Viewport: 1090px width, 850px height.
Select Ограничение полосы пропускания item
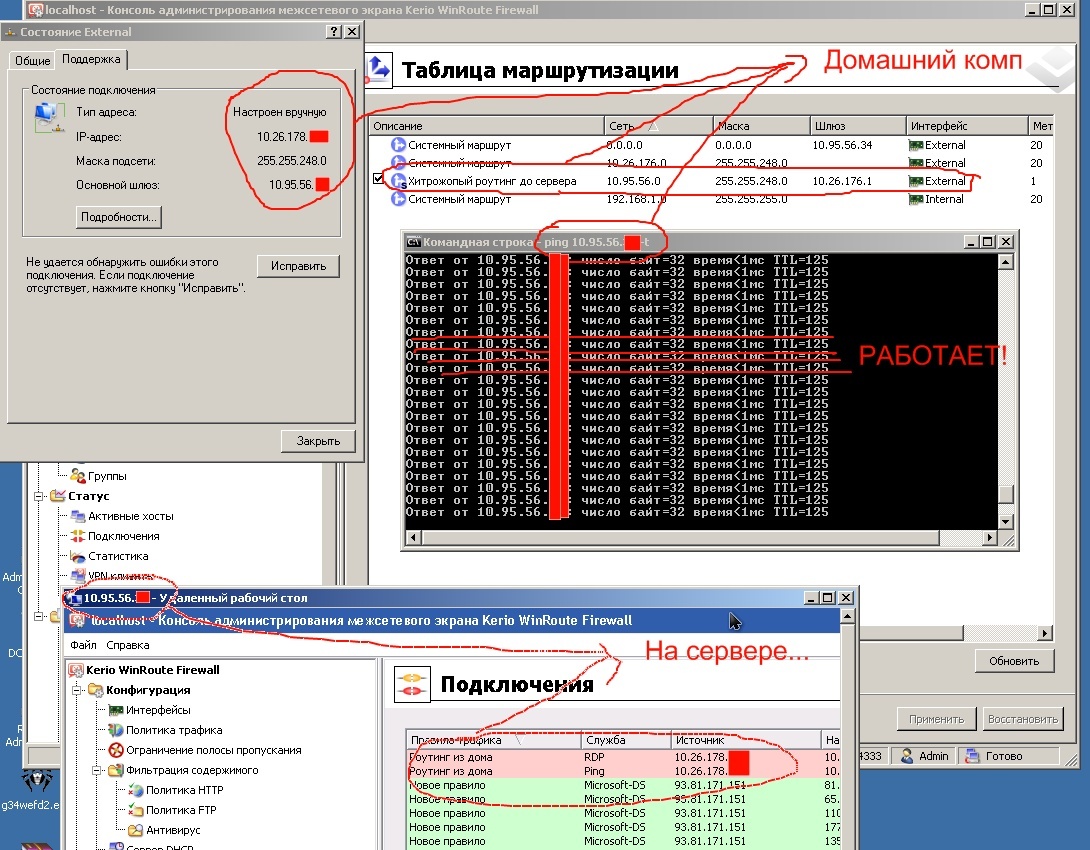(x=213, y=750)
